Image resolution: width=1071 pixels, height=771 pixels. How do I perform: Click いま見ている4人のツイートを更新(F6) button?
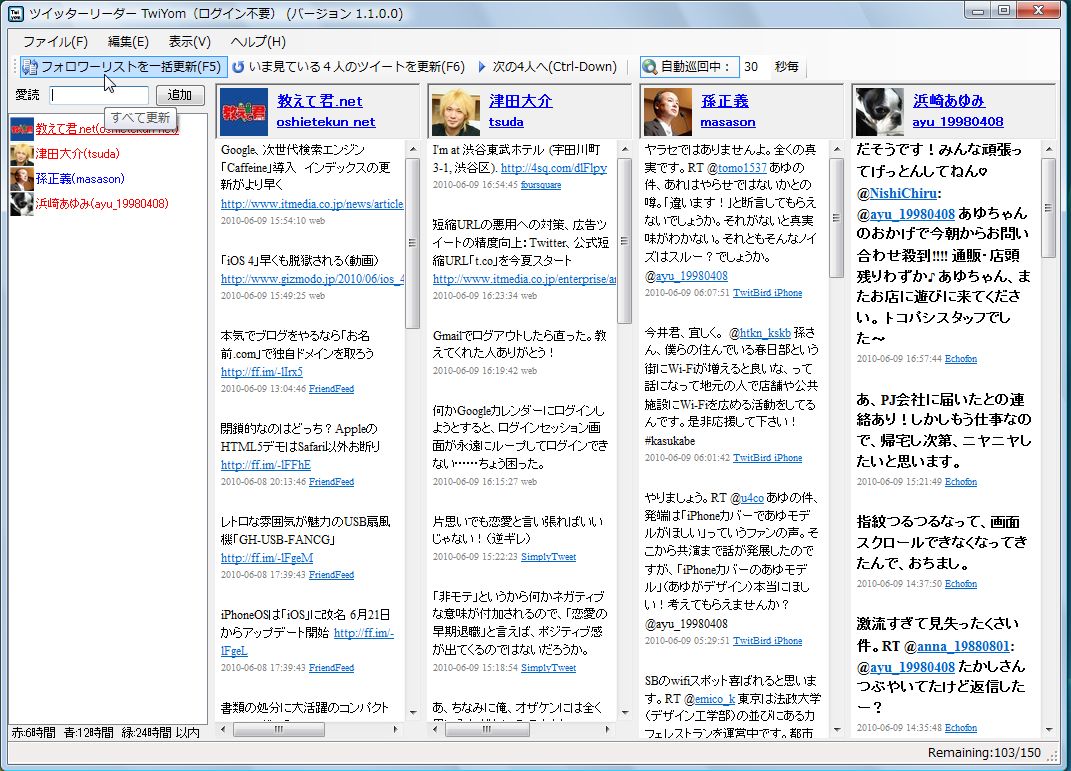(x=348, y=67)
